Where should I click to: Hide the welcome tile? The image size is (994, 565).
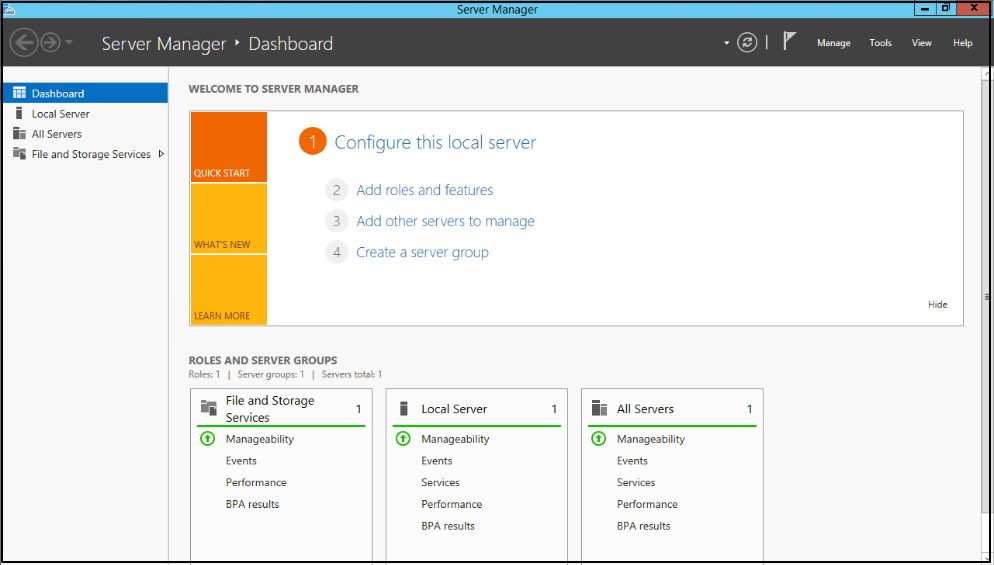[938, 304]
